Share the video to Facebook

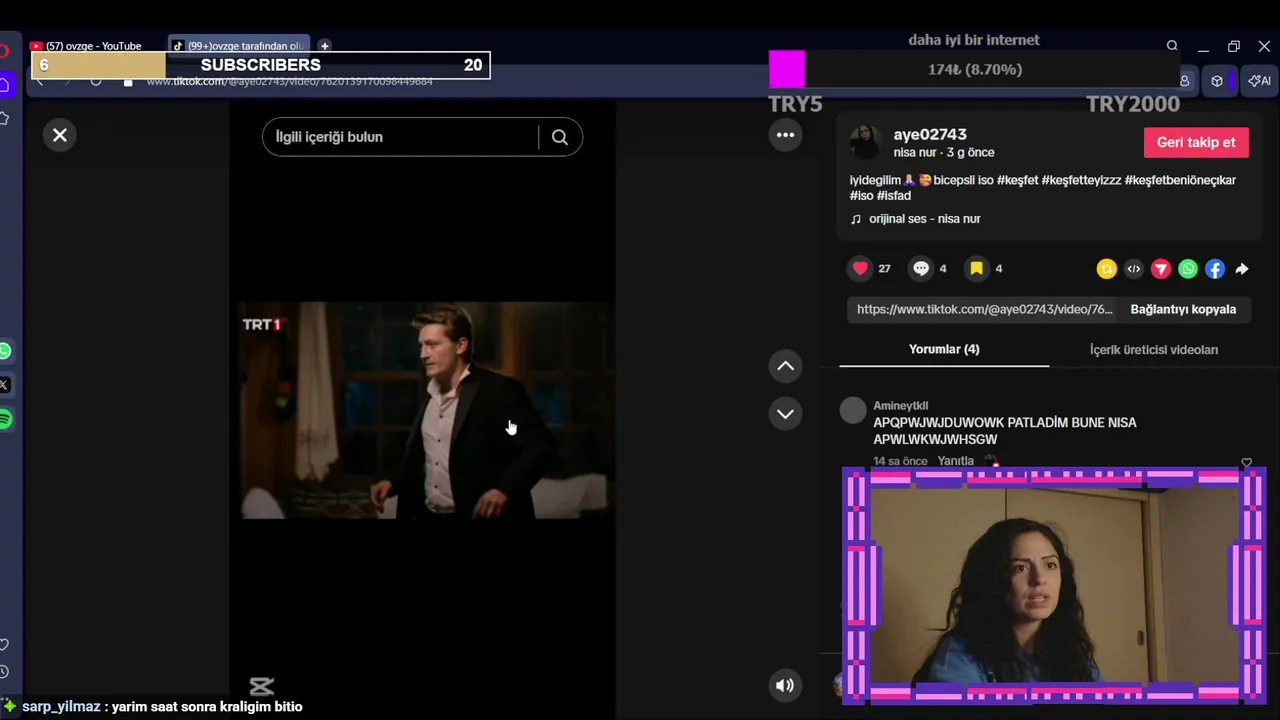[x=1214, y=269]
